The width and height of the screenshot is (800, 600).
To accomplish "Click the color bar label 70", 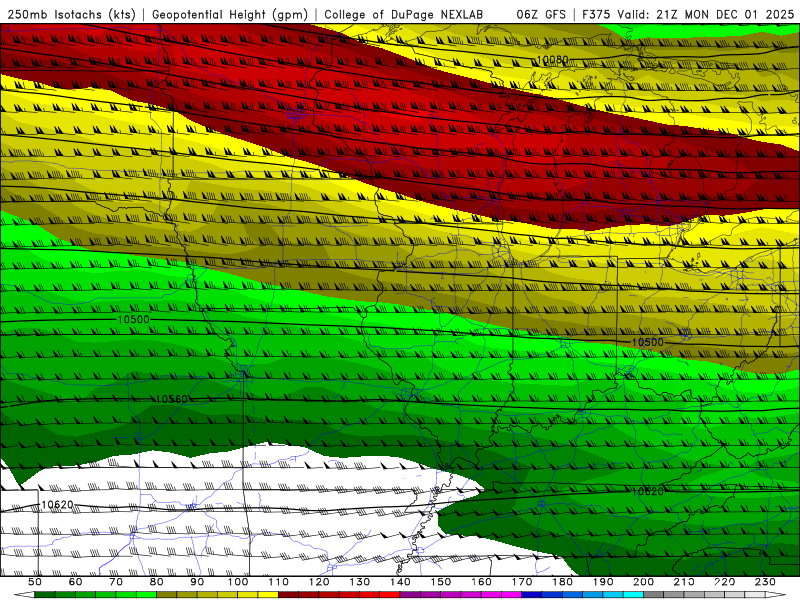I will (116, 582).
